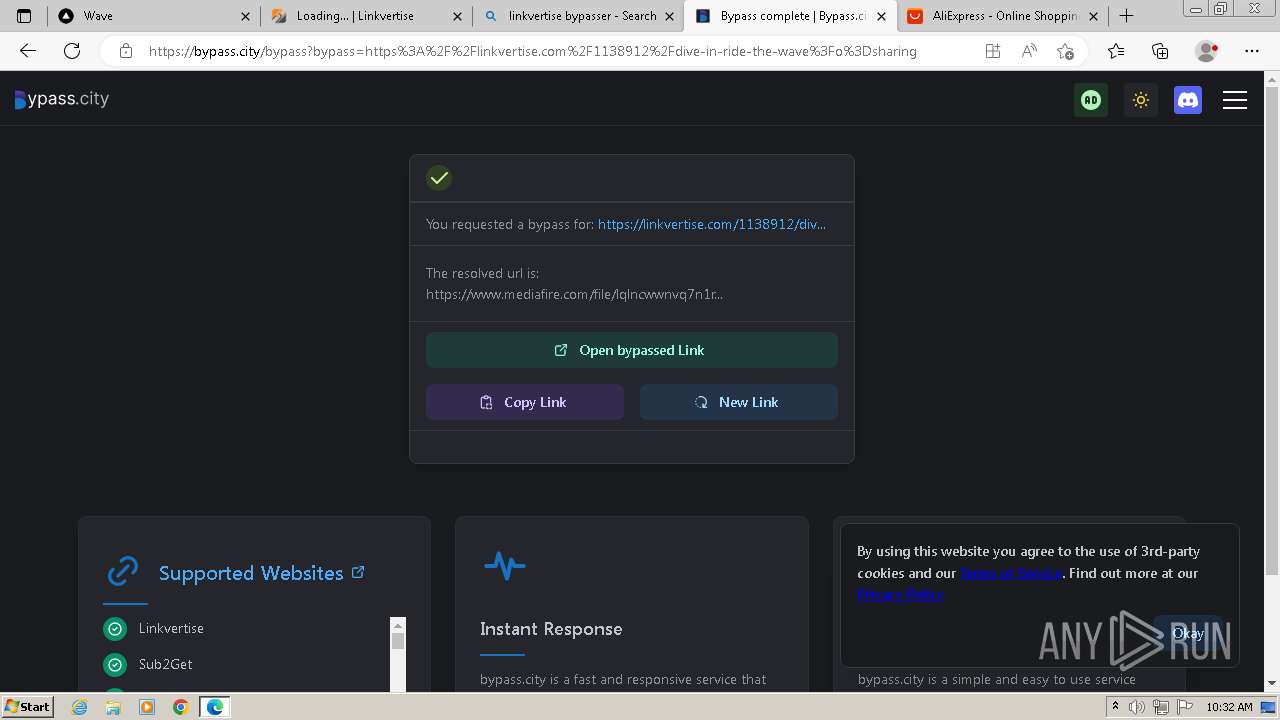This screenshot has height=720, width=1280.
Task: Open the Windows Start menu
Action: [28, 707]
